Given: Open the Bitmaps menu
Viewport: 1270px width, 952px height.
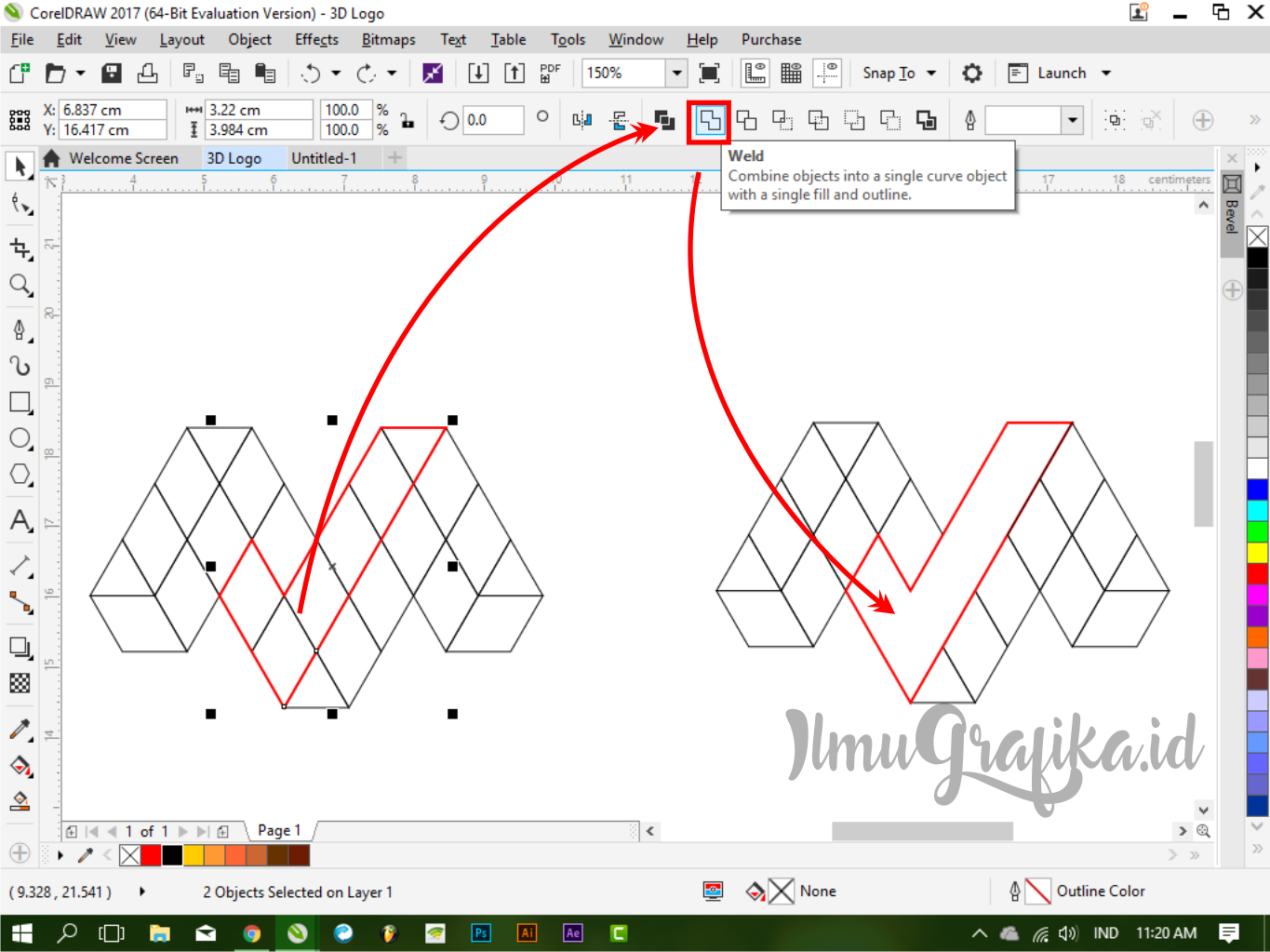Looking at the screenshot, I should (x=388, y=39).
